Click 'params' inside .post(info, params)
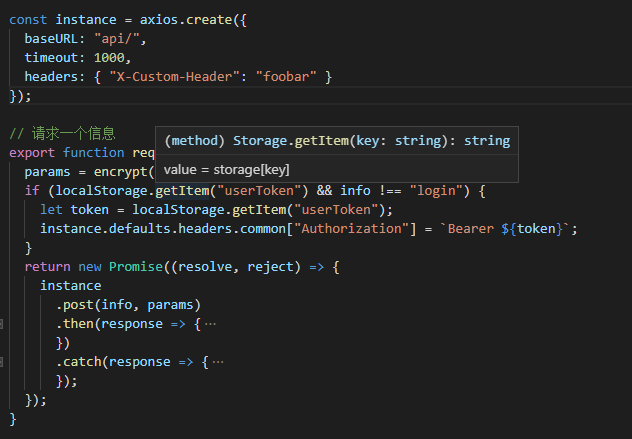The width and height of the screenshot is (632, 439). pyautogui.click(x=170, y=305)
